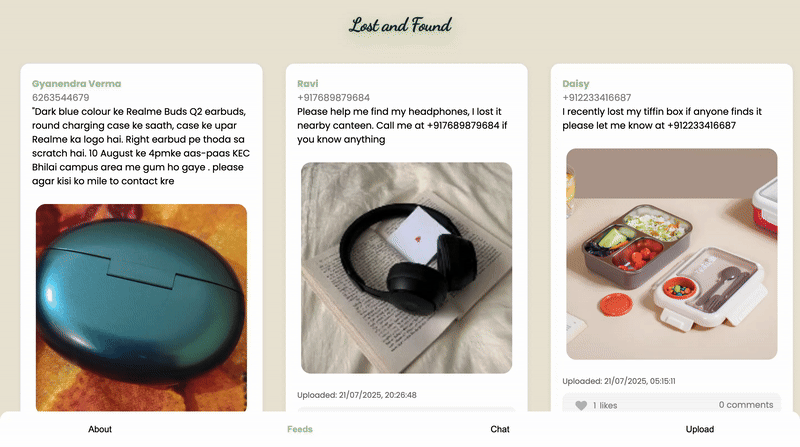The image size is (800, 447).
Task: Select Daisy's username on the post
Action: tap(576, 84)
